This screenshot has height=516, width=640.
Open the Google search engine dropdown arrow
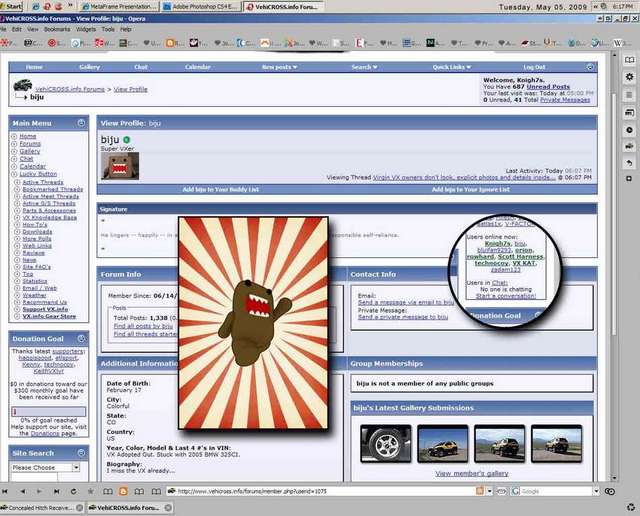click(596, 491)
